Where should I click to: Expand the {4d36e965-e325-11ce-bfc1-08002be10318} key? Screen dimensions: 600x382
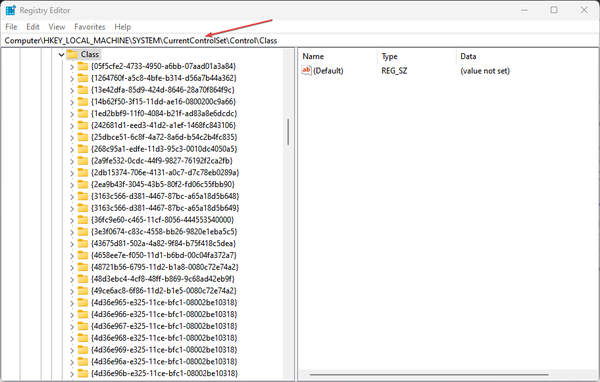[72, 303]
